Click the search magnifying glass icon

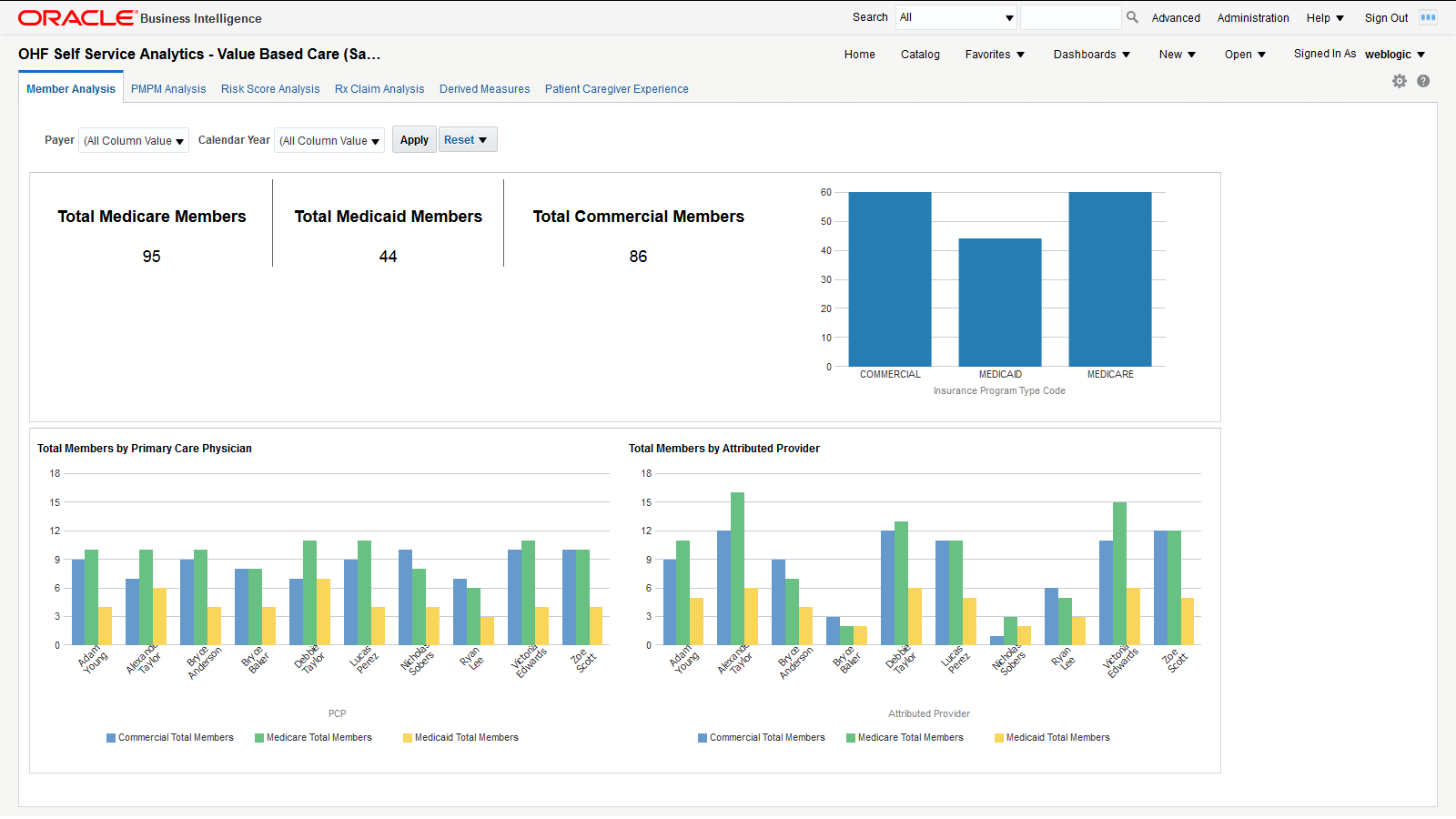[x=1131, y=16]
